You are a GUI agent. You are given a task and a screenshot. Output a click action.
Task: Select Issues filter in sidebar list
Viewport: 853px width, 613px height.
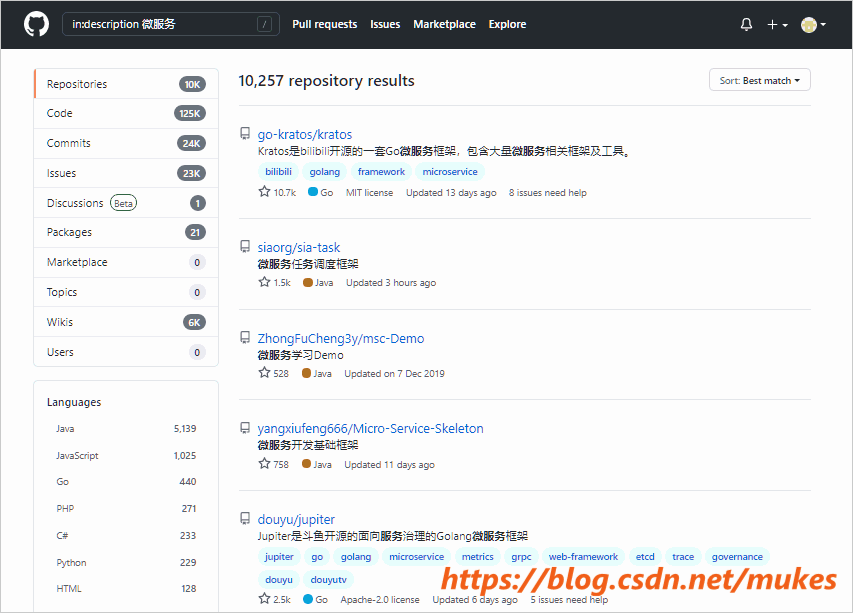coord(126,173)
